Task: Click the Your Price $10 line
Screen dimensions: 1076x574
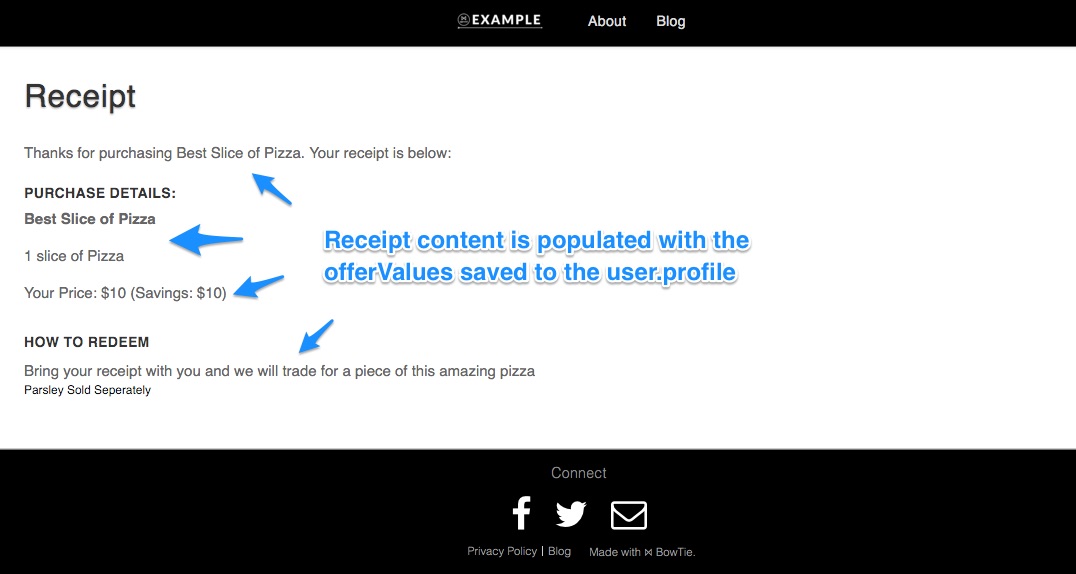Action: point(125,293)
